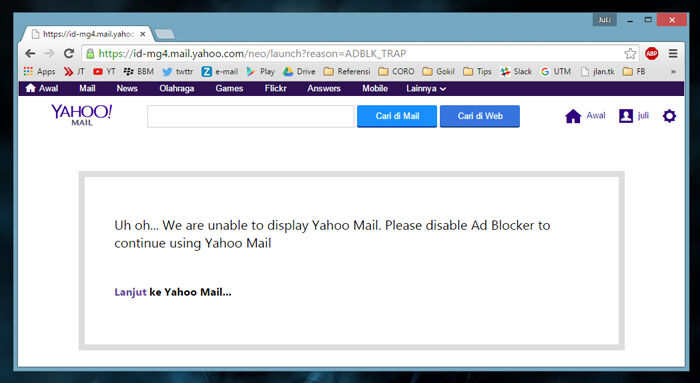Focus the Yahoo Mail search box

[x=251, y=116]
